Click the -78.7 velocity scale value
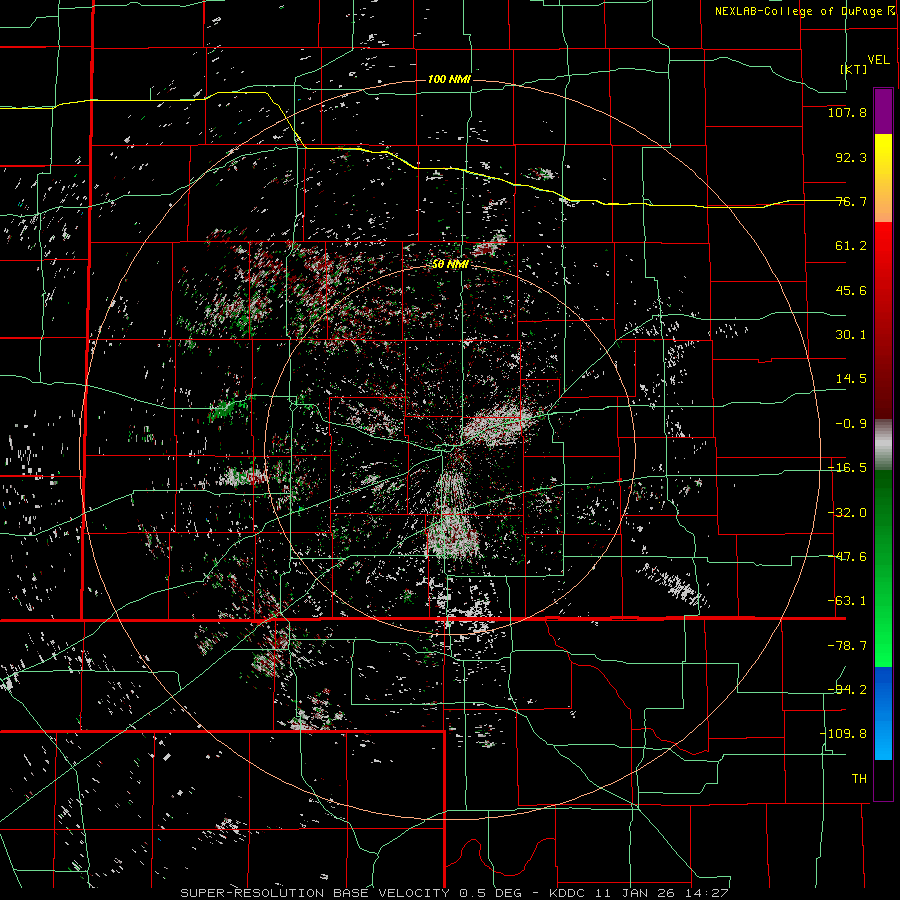 point(847,646)
